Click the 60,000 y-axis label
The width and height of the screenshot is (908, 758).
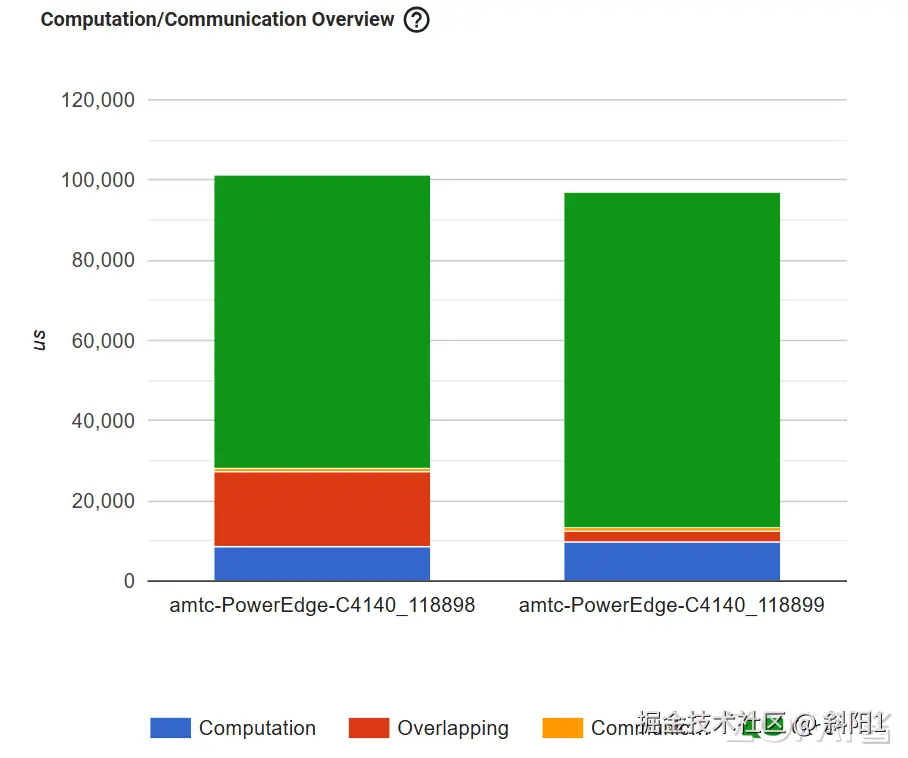coord(103,340)
